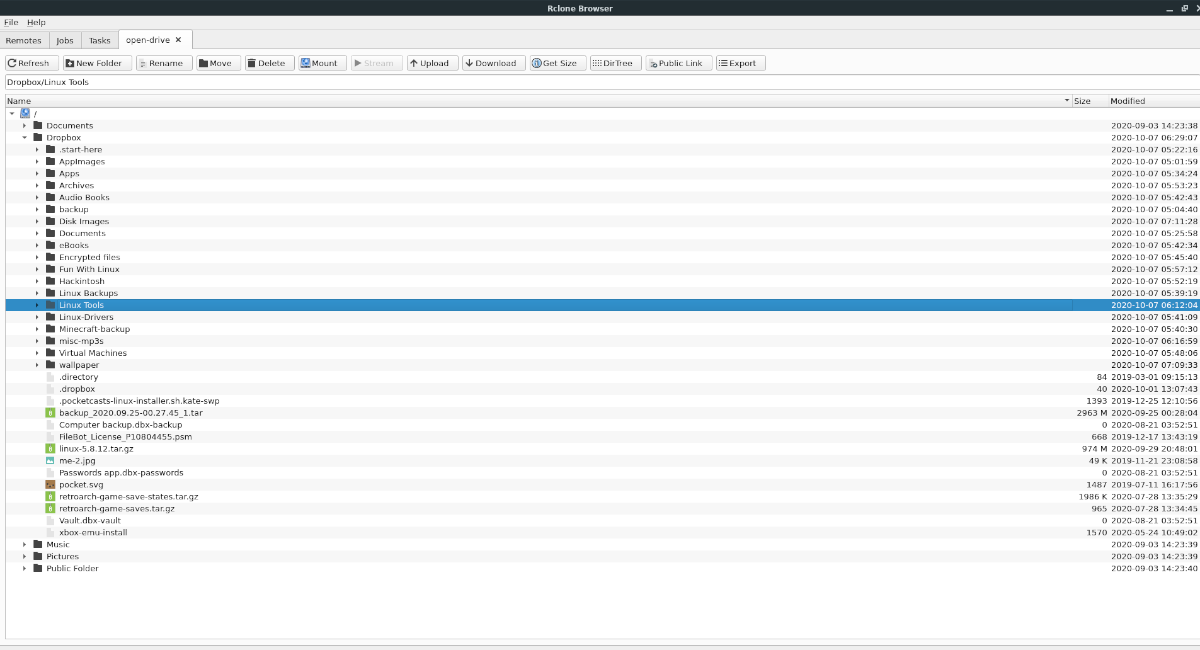1200x650 pixels.
Task: Click the Rename button
Action: [162, 62]
